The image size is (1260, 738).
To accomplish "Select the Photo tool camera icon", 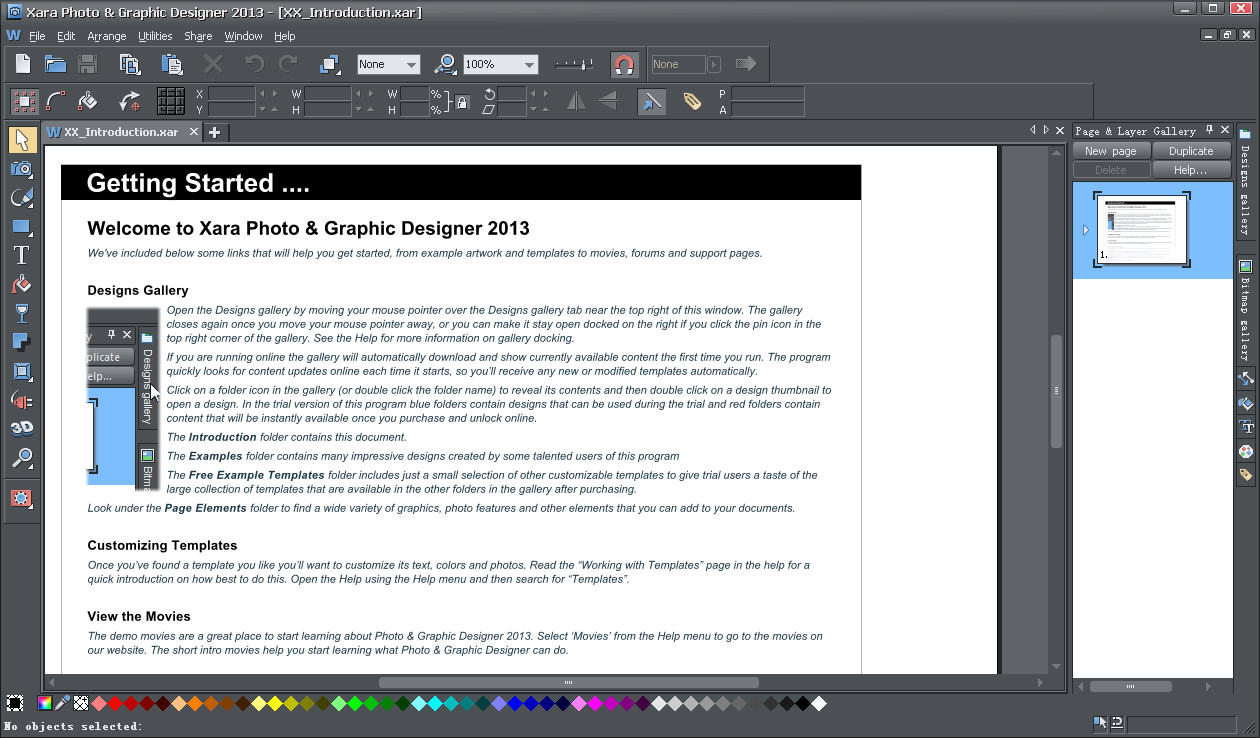I will pyautogui.click(x=22, y=168).
